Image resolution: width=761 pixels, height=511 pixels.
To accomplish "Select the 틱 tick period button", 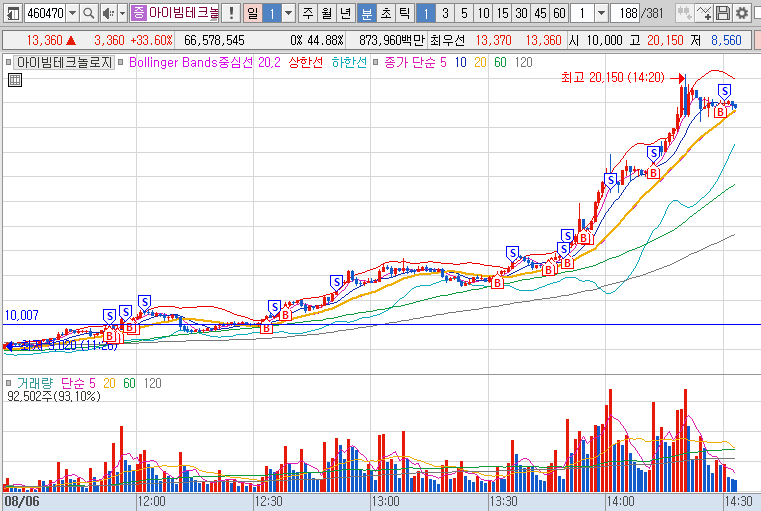I will (404, 13).
